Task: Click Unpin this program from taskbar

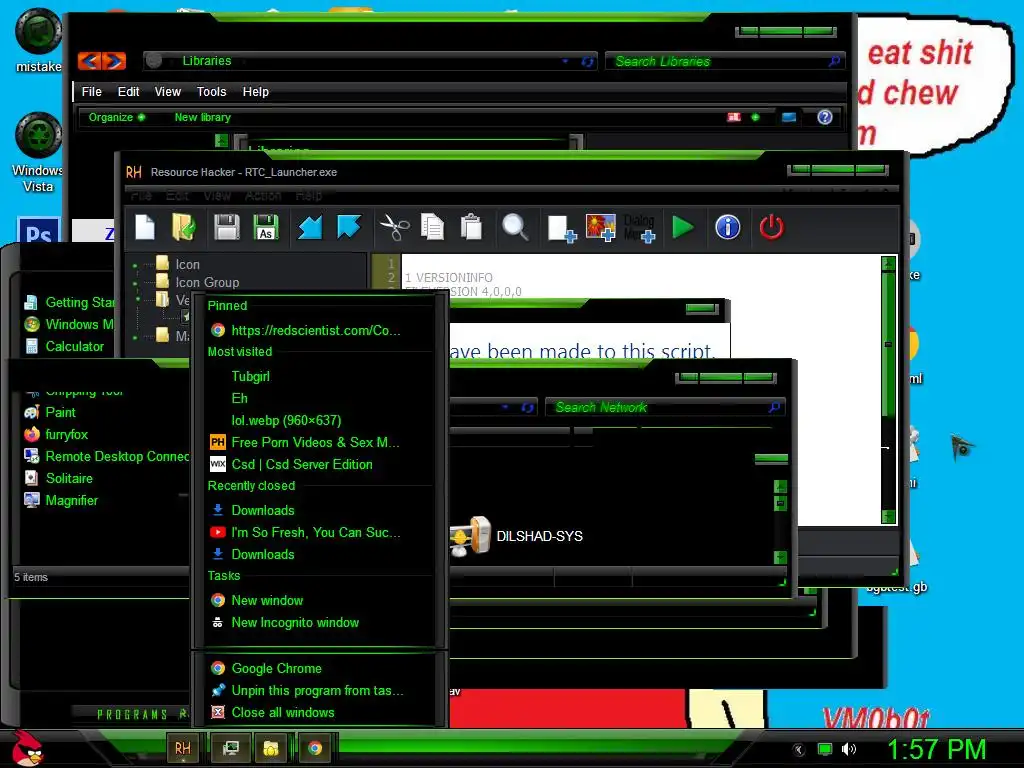Action: [320, 690]
